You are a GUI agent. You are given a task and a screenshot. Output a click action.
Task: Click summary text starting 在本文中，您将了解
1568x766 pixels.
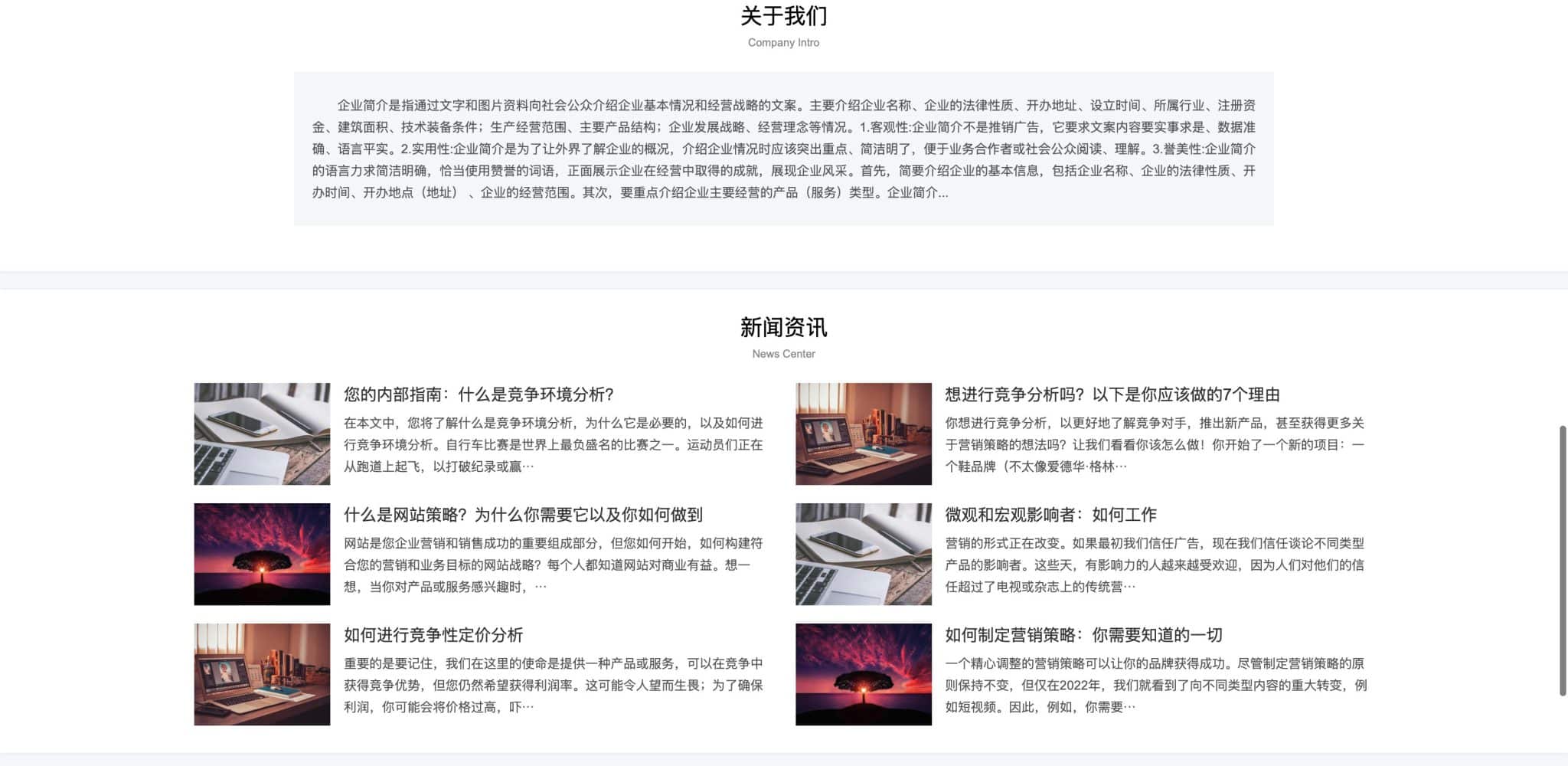(x=554, y=444)
